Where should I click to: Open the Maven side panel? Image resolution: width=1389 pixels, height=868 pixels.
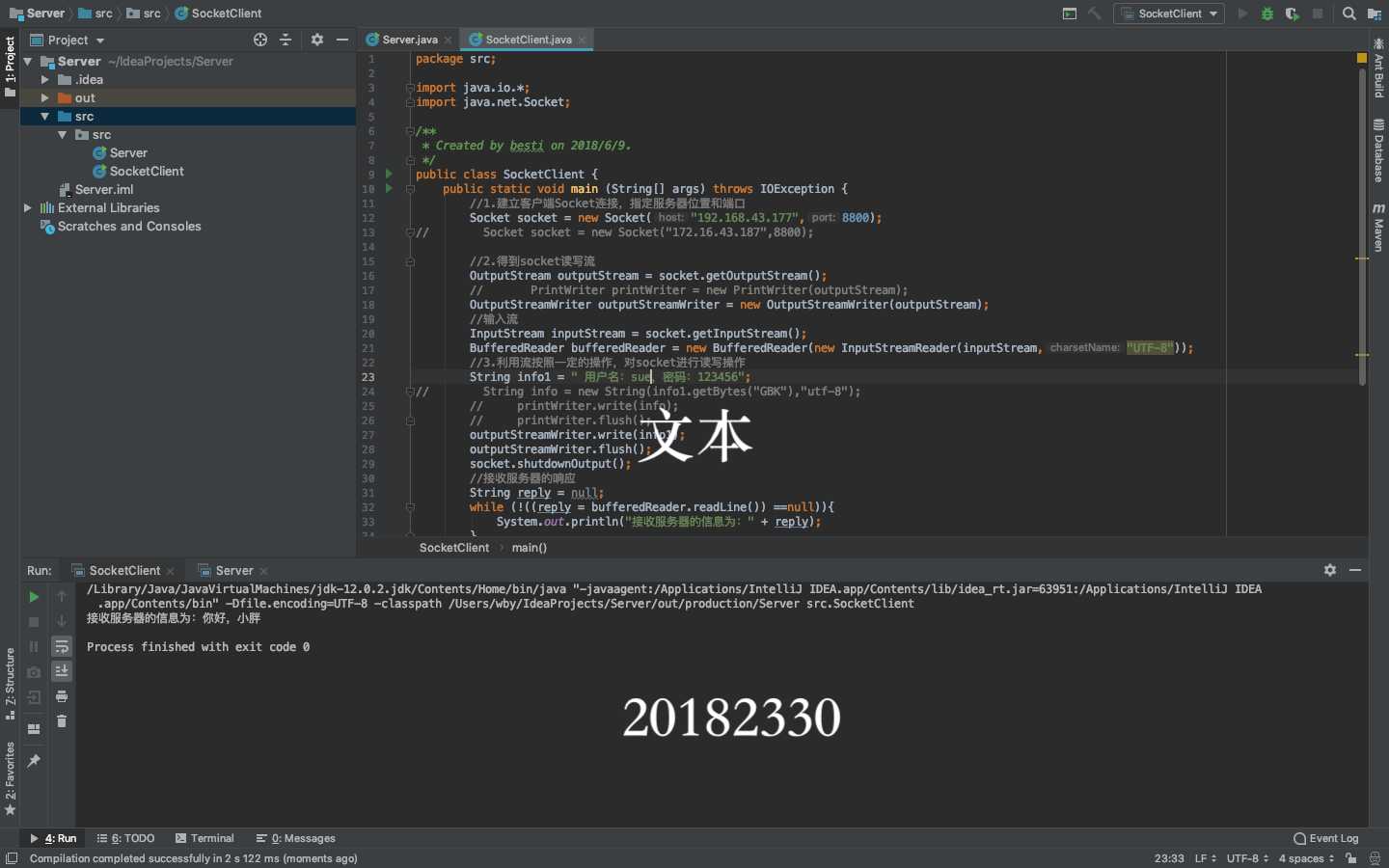point(1378,228)
